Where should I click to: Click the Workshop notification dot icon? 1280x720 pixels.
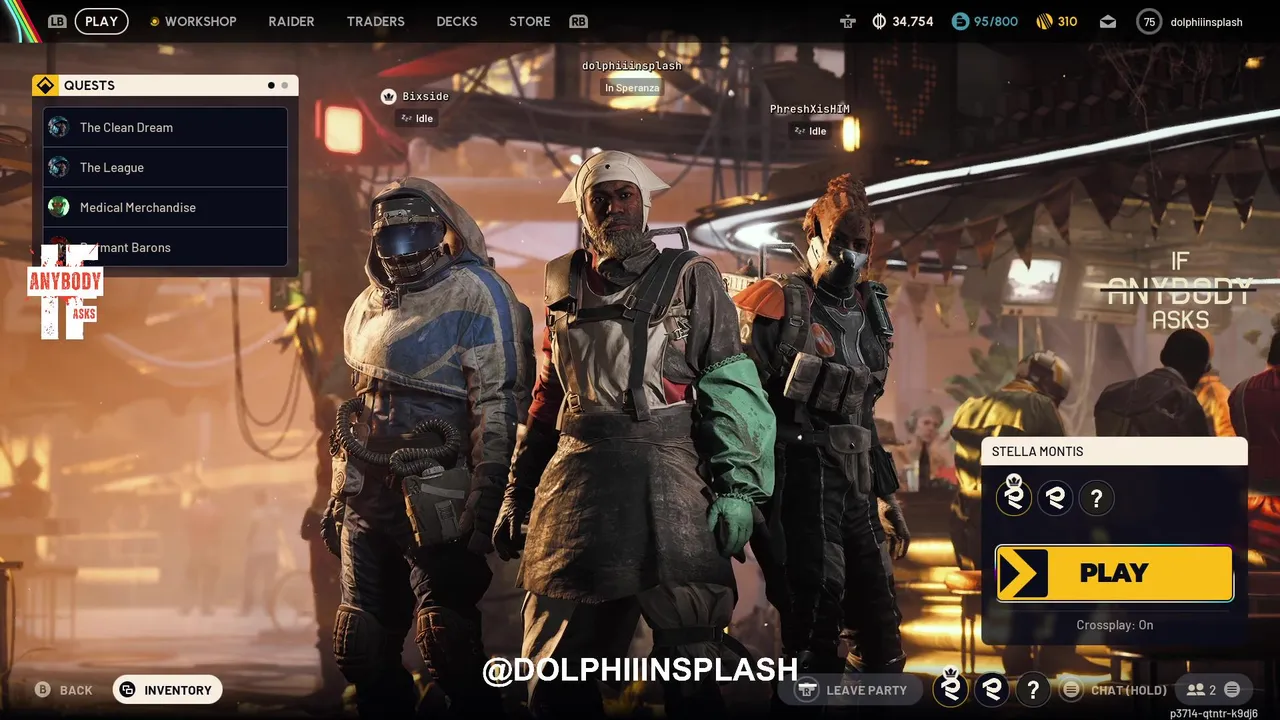[154, 21]
